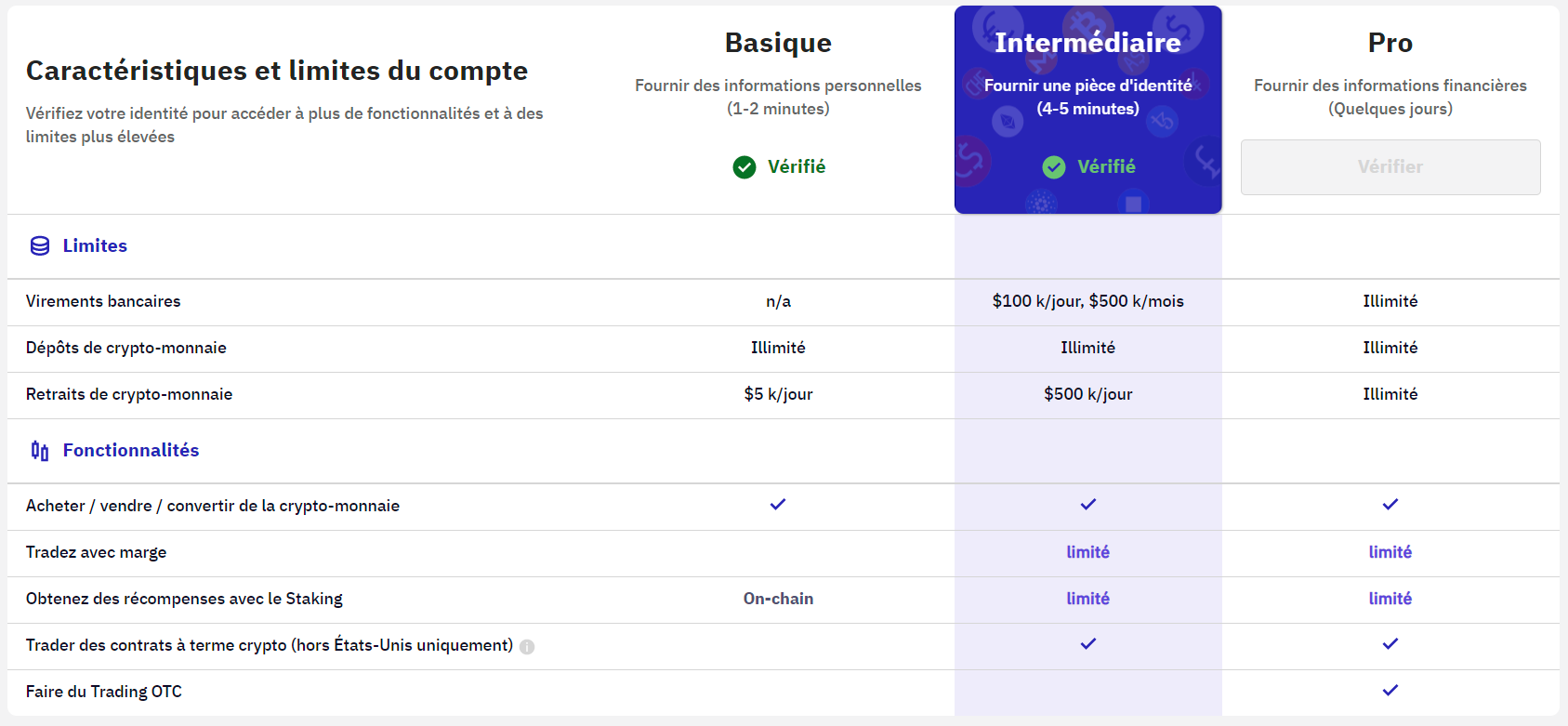Click the 'Virements bancaires' row label
This screenshot has width=1568, height=726.
point(103,301)
